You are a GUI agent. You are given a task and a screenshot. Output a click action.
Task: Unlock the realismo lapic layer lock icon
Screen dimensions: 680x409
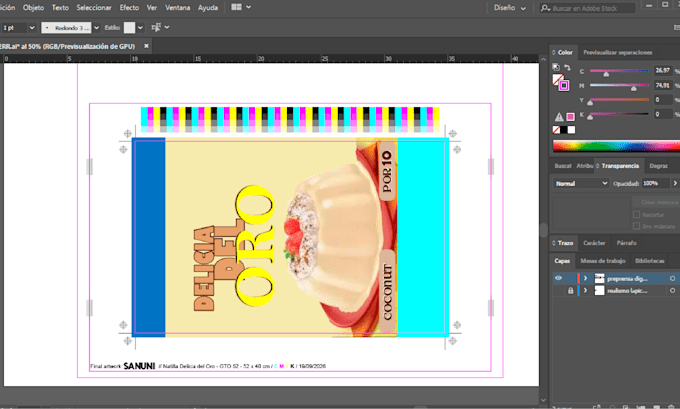click(571, 291)
